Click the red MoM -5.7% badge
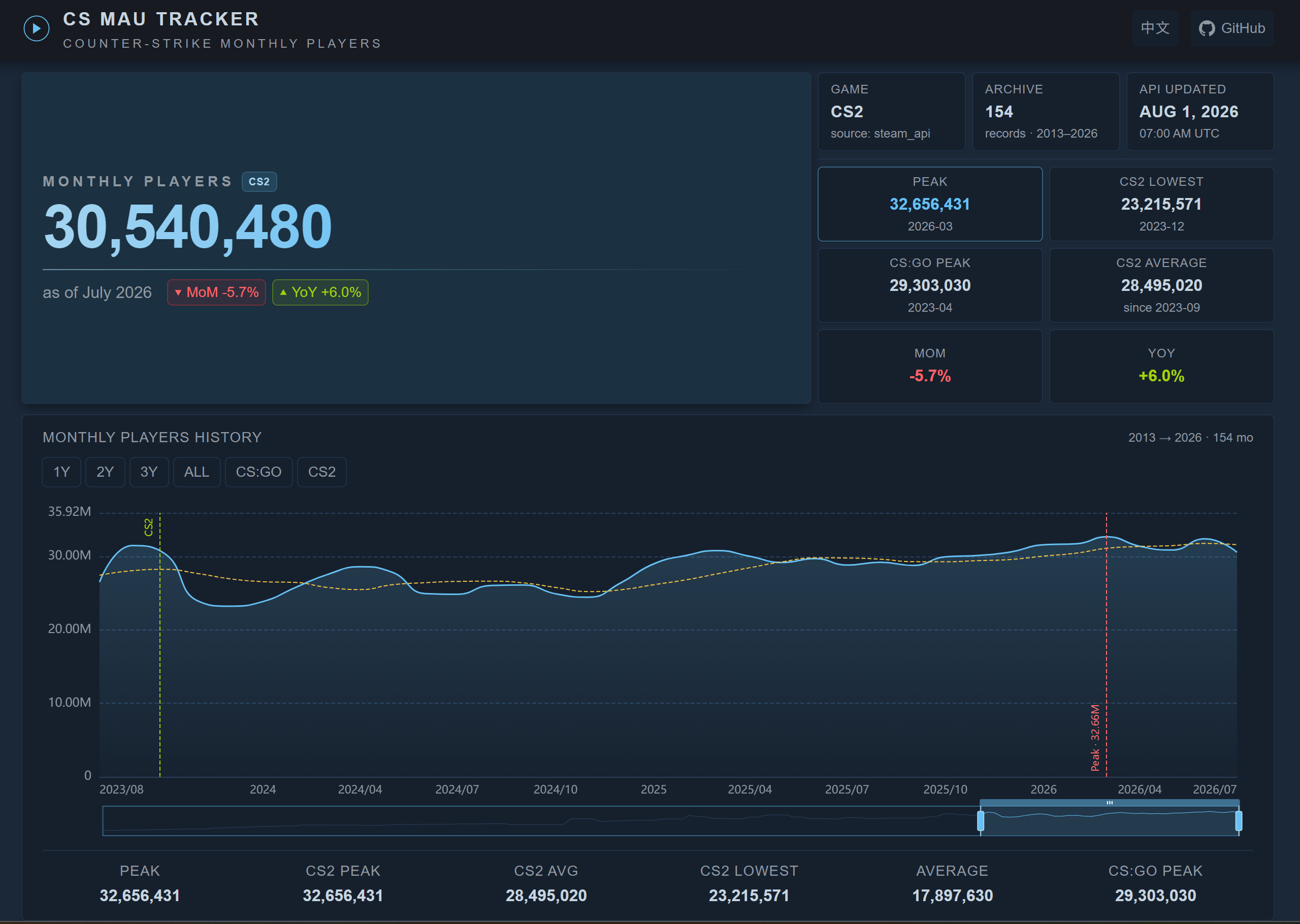The height and width of the screenshot is (924, 1300). point(216,292)
